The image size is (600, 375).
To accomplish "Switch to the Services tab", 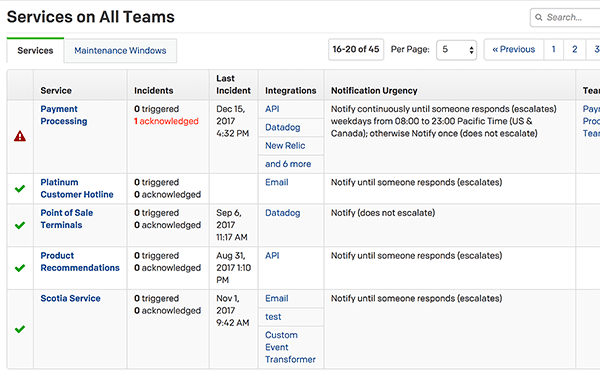I will [35, 51].
